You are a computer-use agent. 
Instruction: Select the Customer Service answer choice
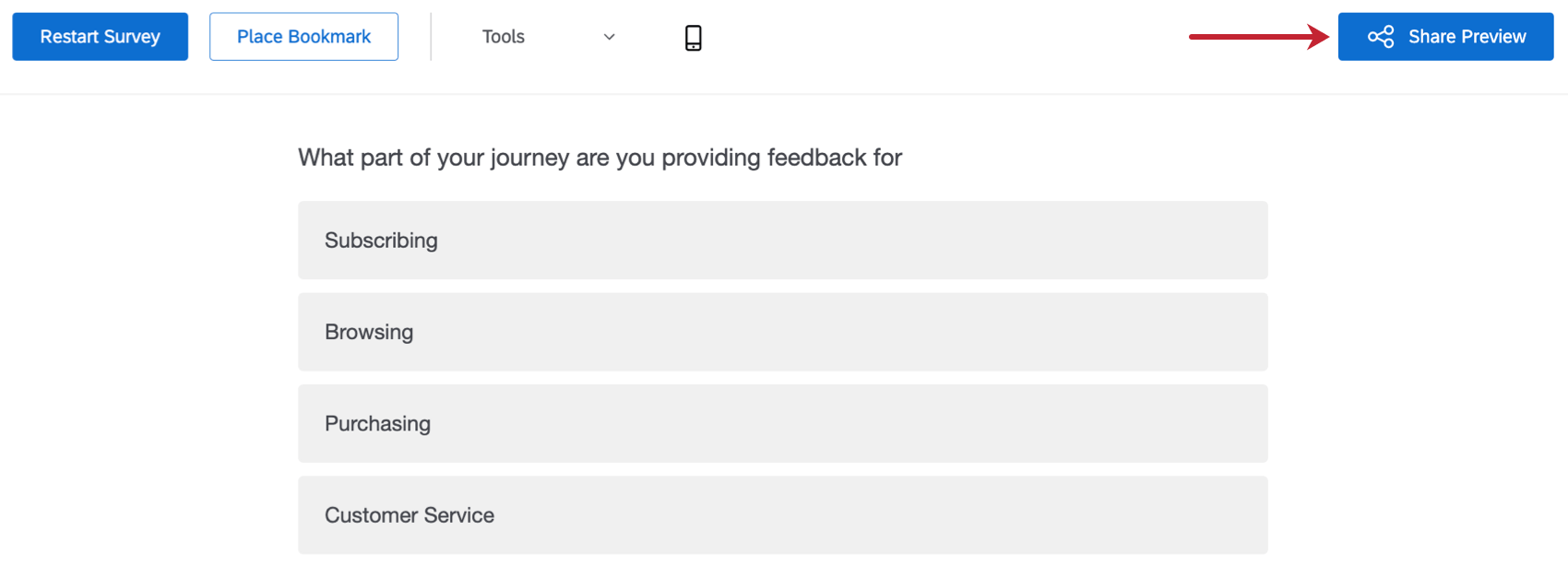pos(782,515)
